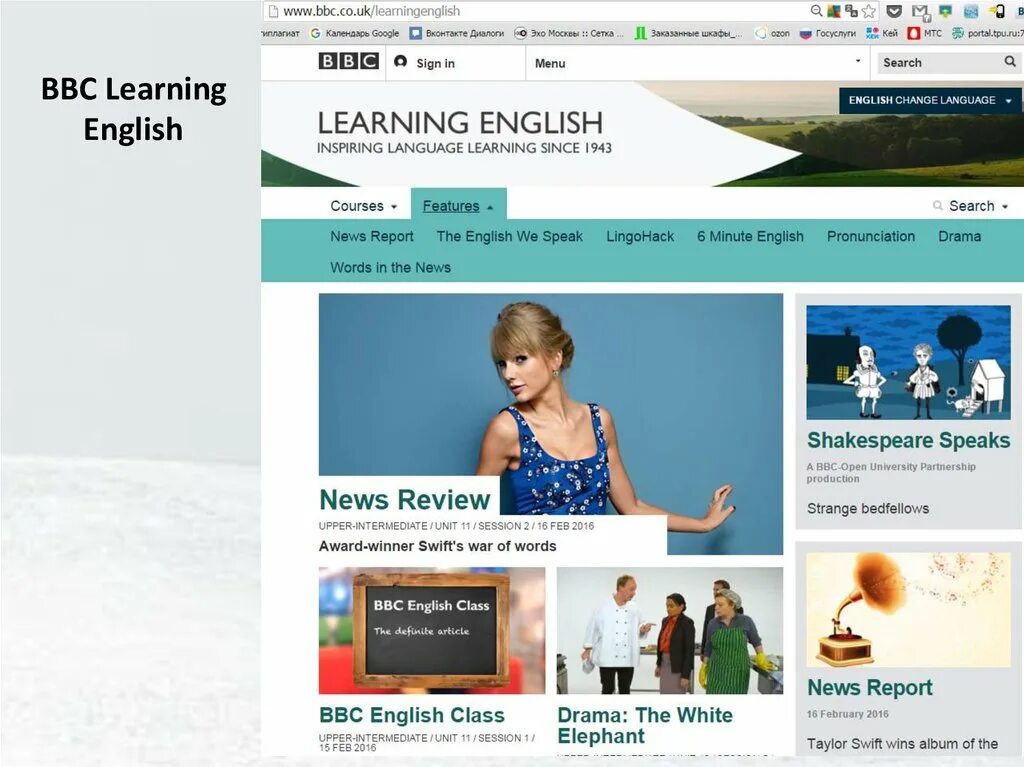This screenshot has width=1024, height=767.
Task: Open the News Report feature
Action: [x=372, y=237]
